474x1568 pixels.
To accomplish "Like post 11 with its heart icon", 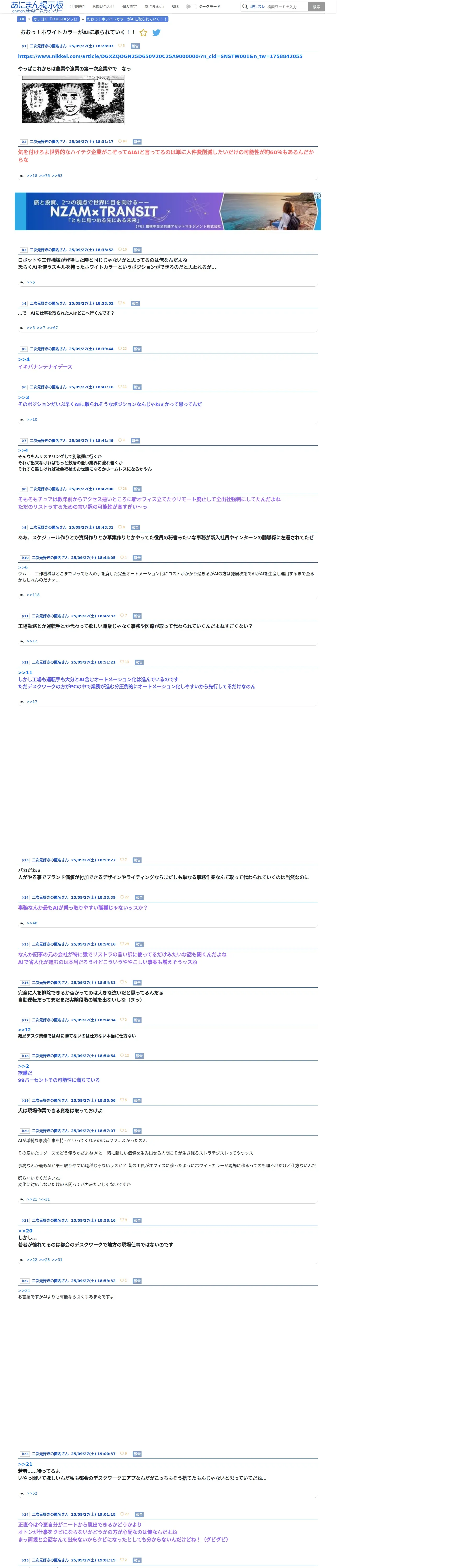I will (x=122, y=615).
